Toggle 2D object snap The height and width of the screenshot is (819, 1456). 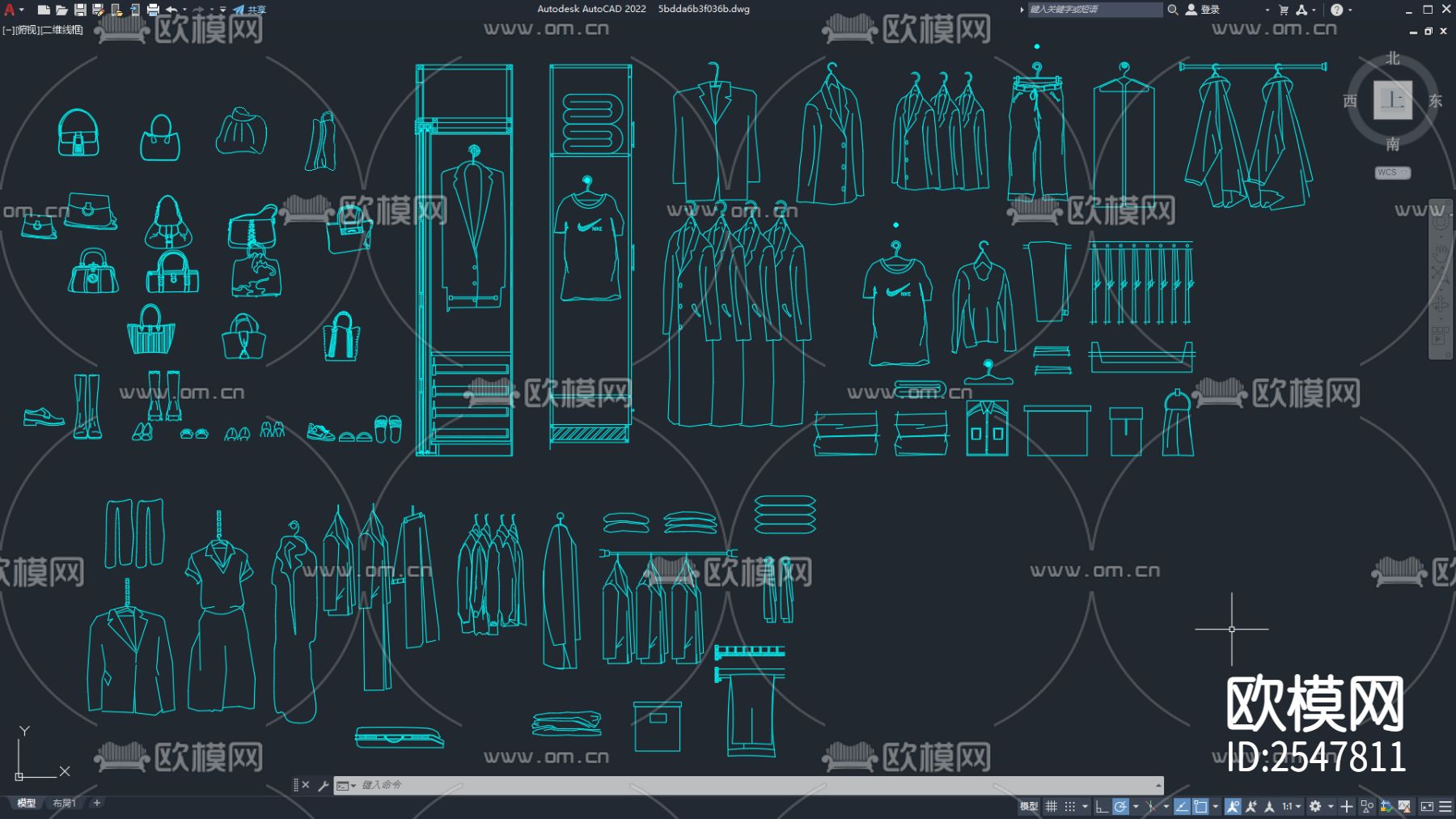point(1200,806)
